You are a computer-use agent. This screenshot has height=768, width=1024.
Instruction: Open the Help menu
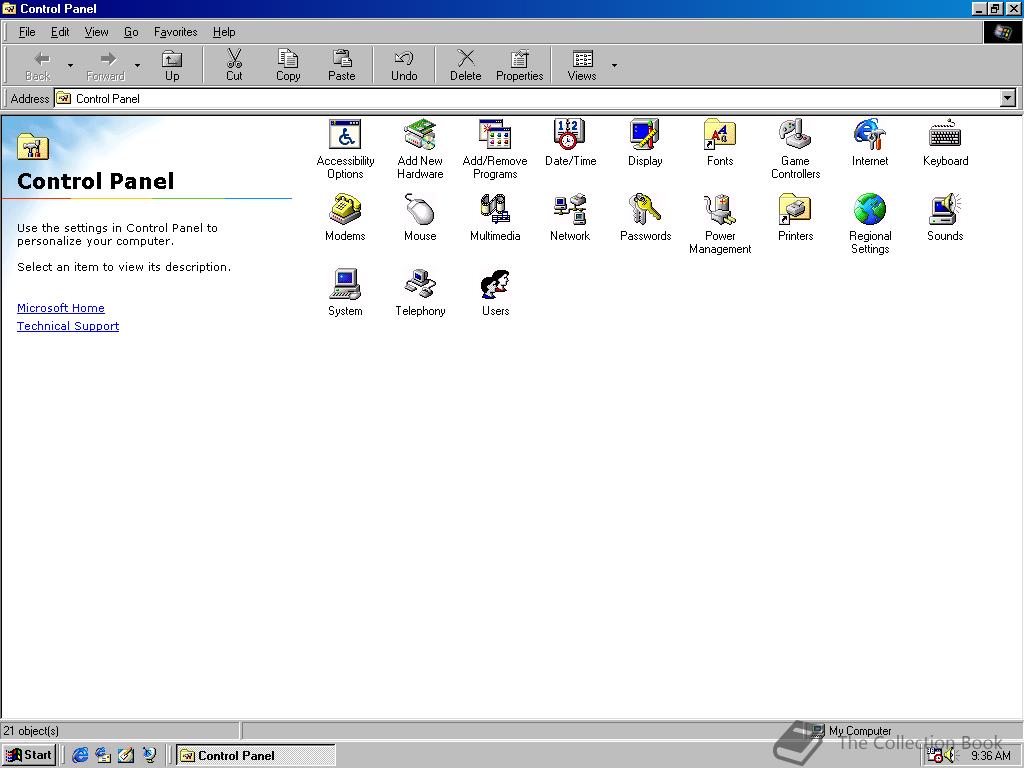(224, 32)
